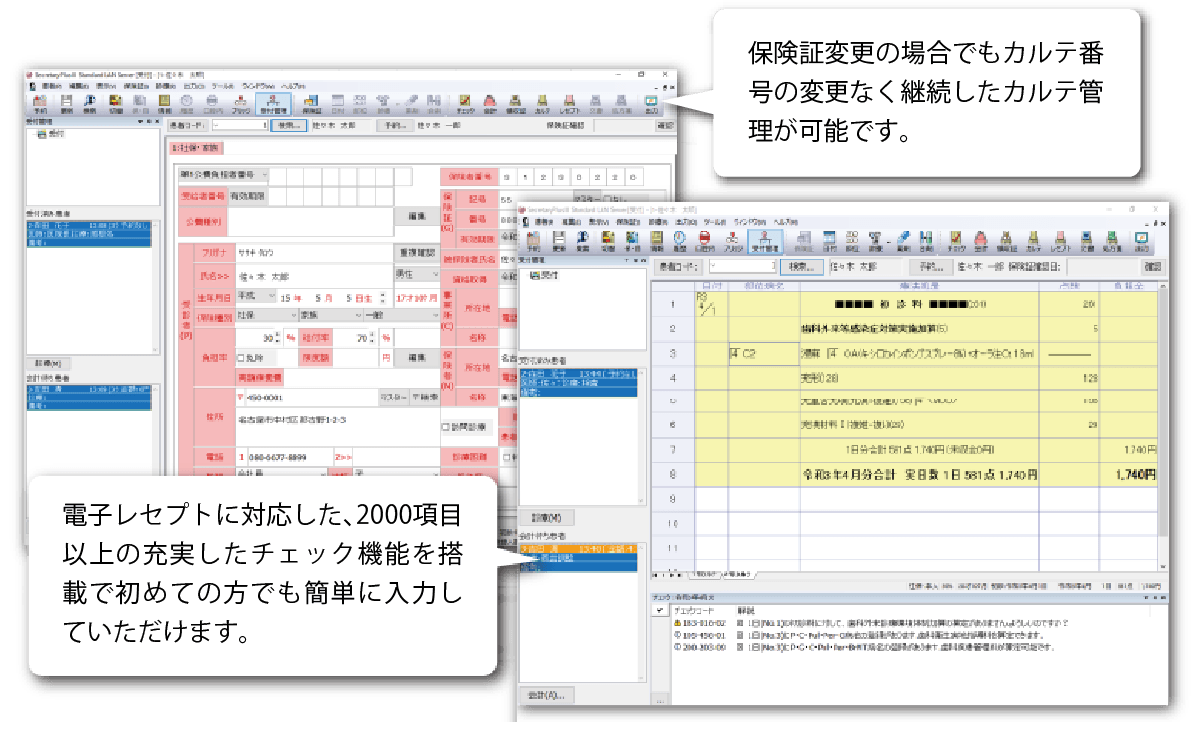Enable the 訪問診療 checkbox
This screenshot has height=743, width=1200.
(x=447, y=426)
